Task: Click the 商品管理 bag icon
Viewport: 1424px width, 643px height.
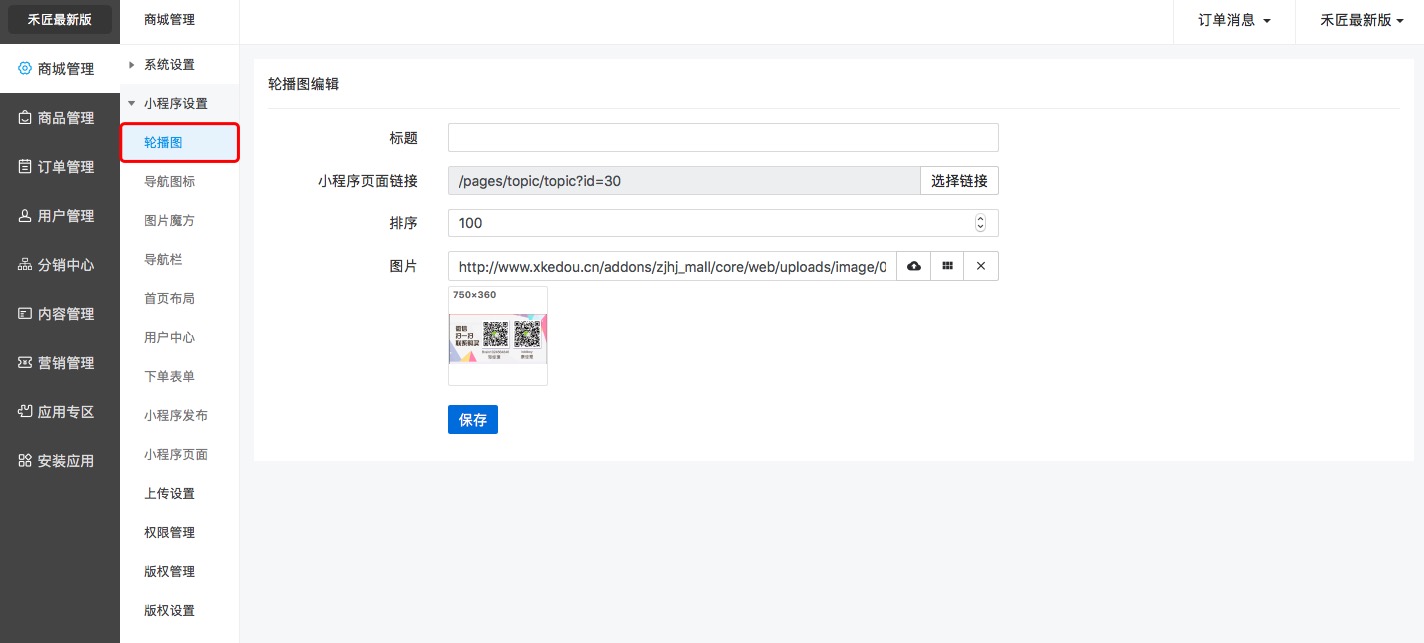Action: 25,118
